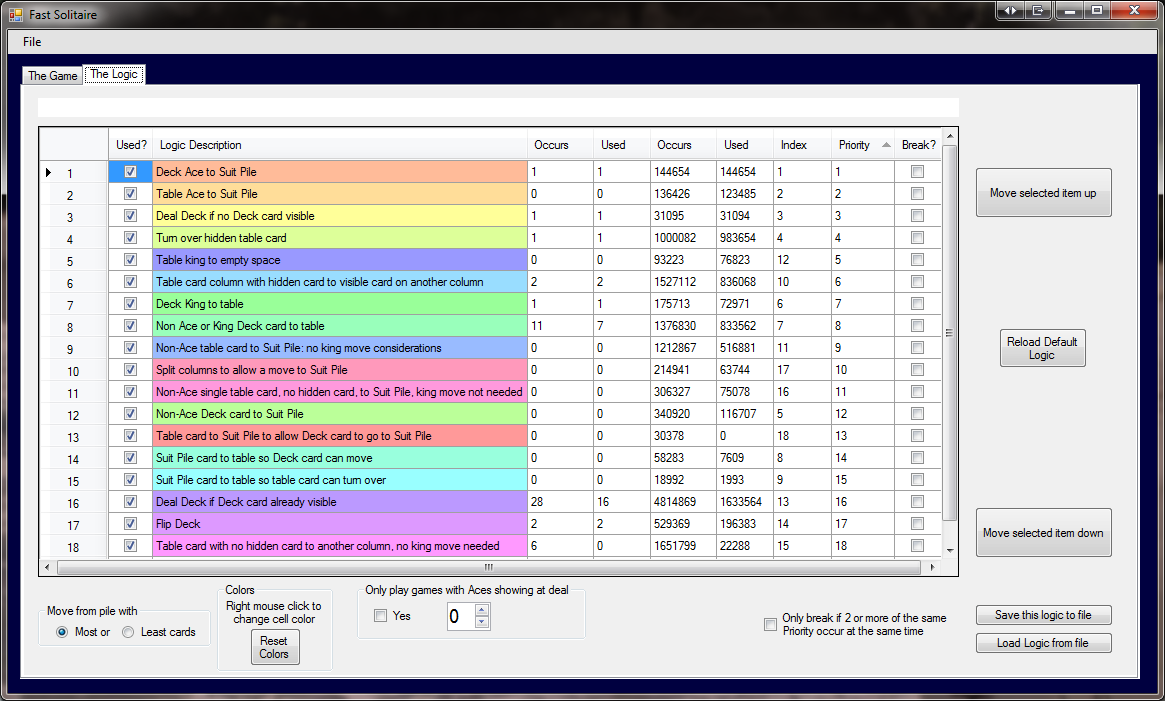The width and height of the screenshot is (1165, 701).
Task: Click purple cell Table king to empty space
Action: click(340, 259)
